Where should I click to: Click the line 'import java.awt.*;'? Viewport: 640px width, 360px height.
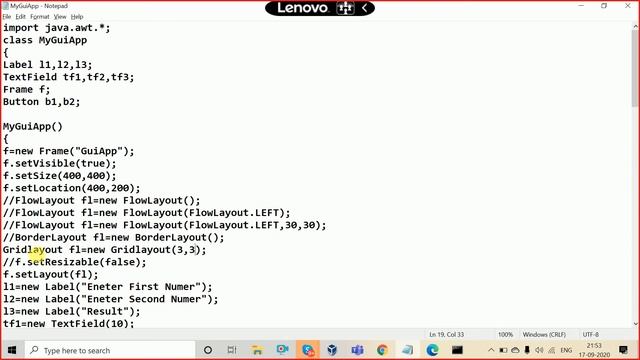coord(57,28)
